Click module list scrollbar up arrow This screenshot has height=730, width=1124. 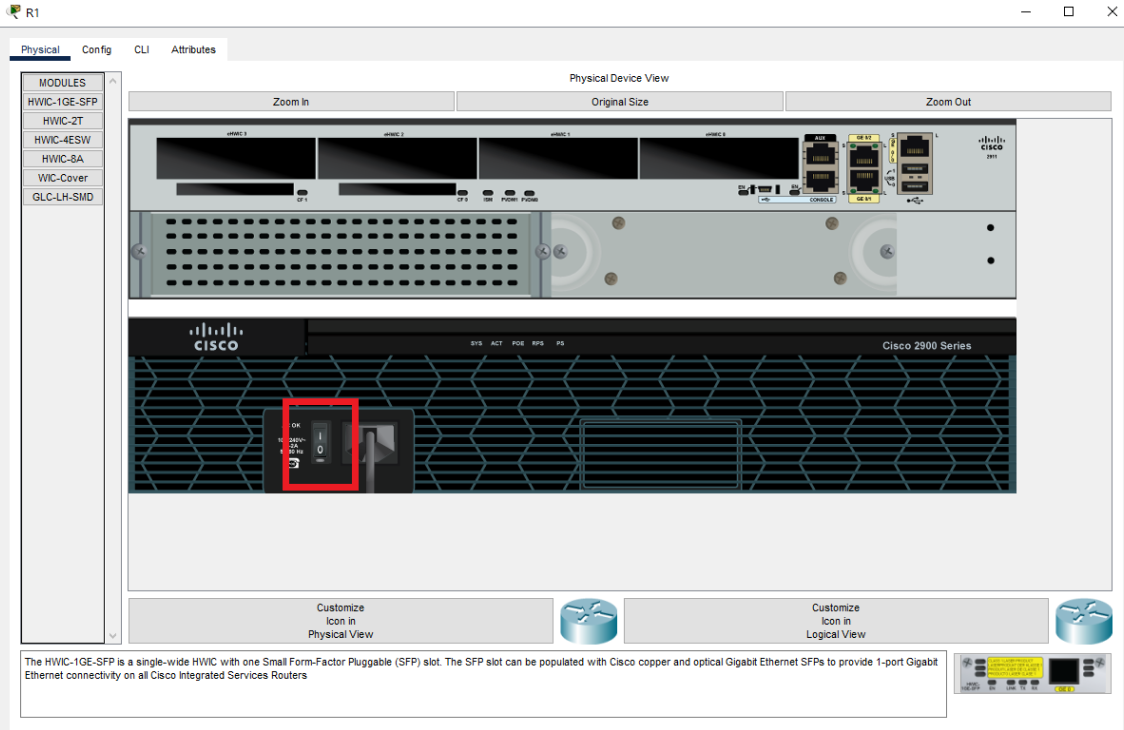[x=113, y=81]
